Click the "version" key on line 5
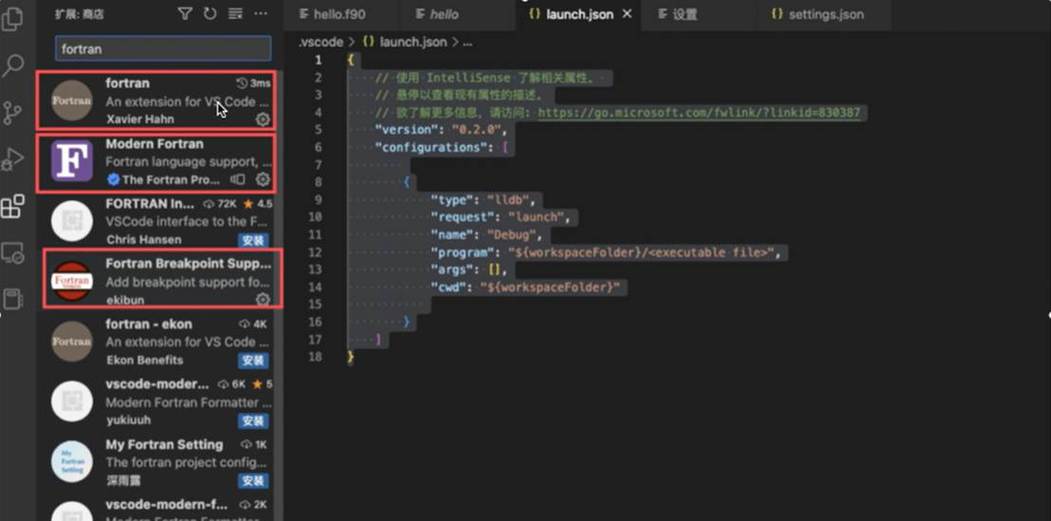The height and width of the screenshot is (521, 1051). point(410,129)
